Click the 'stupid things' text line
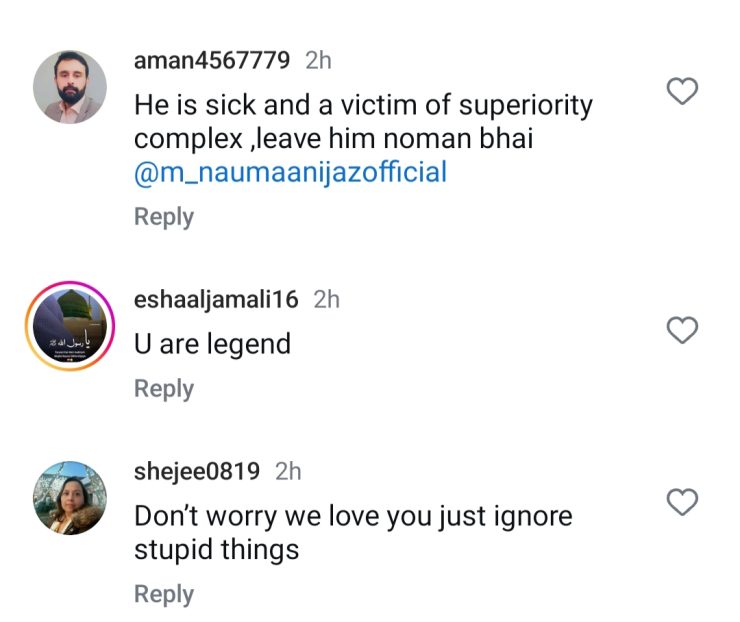740x622 pixels. pos(217,550)
